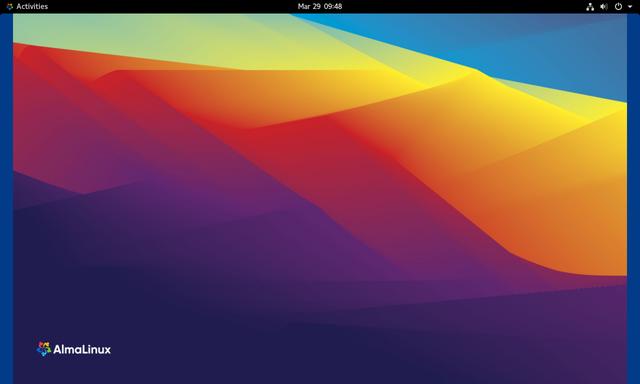Click the "09:48" time text
Screen dimensions: 640x384
pos(333,7)
